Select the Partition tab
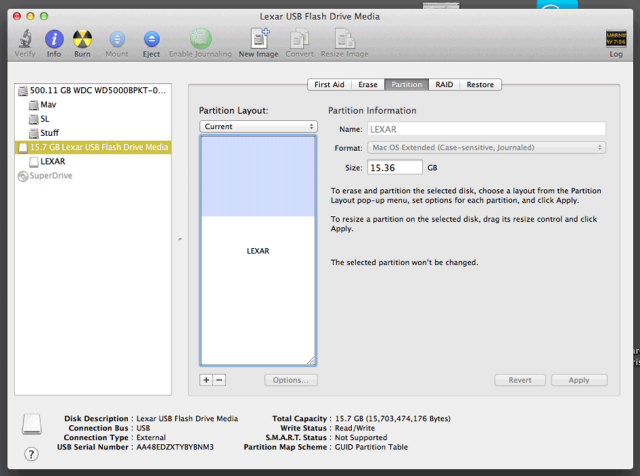The width and height of the screenshot is (640, 476). coord(407,85)
